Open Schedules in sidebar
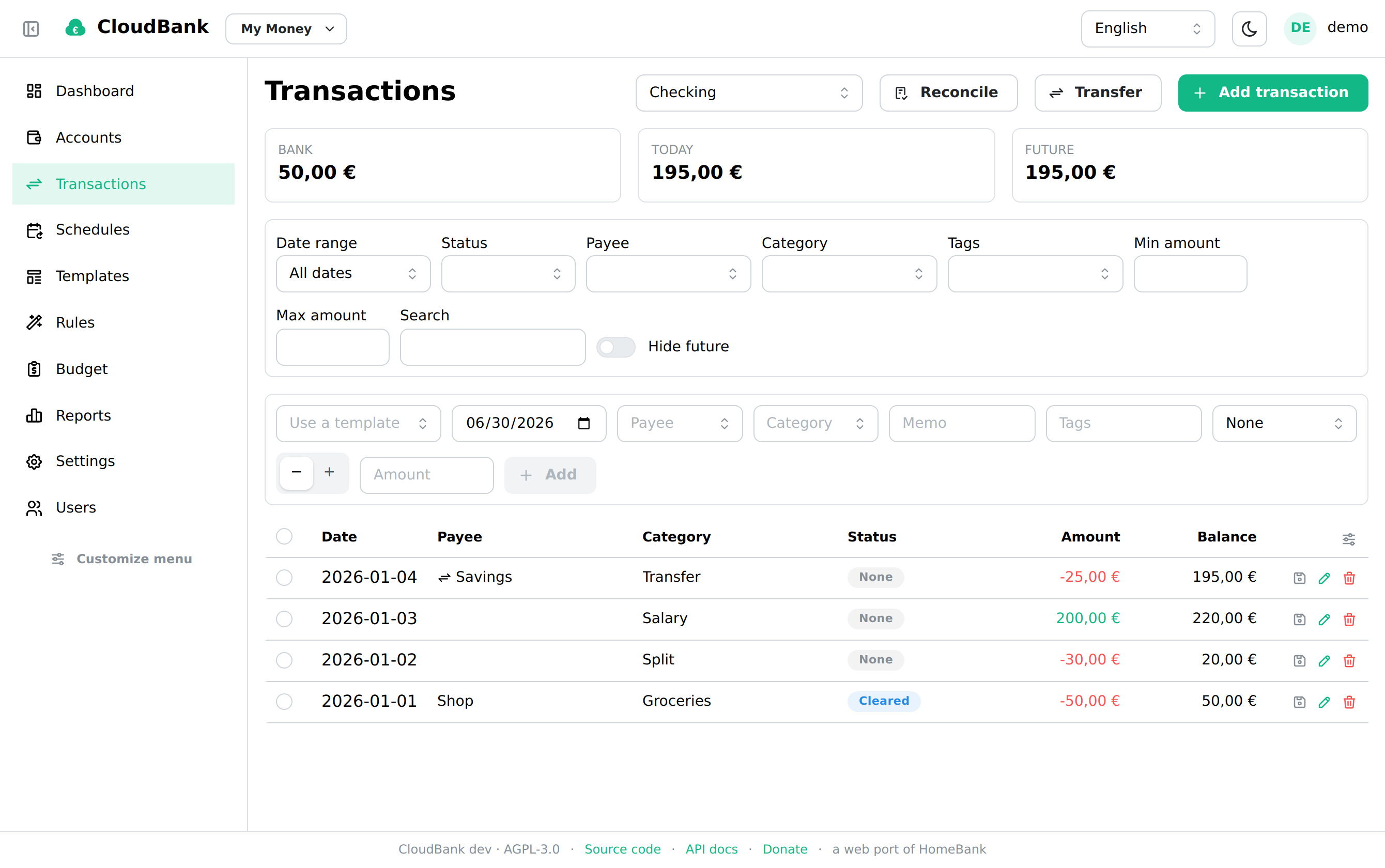 tap(124, 230)
